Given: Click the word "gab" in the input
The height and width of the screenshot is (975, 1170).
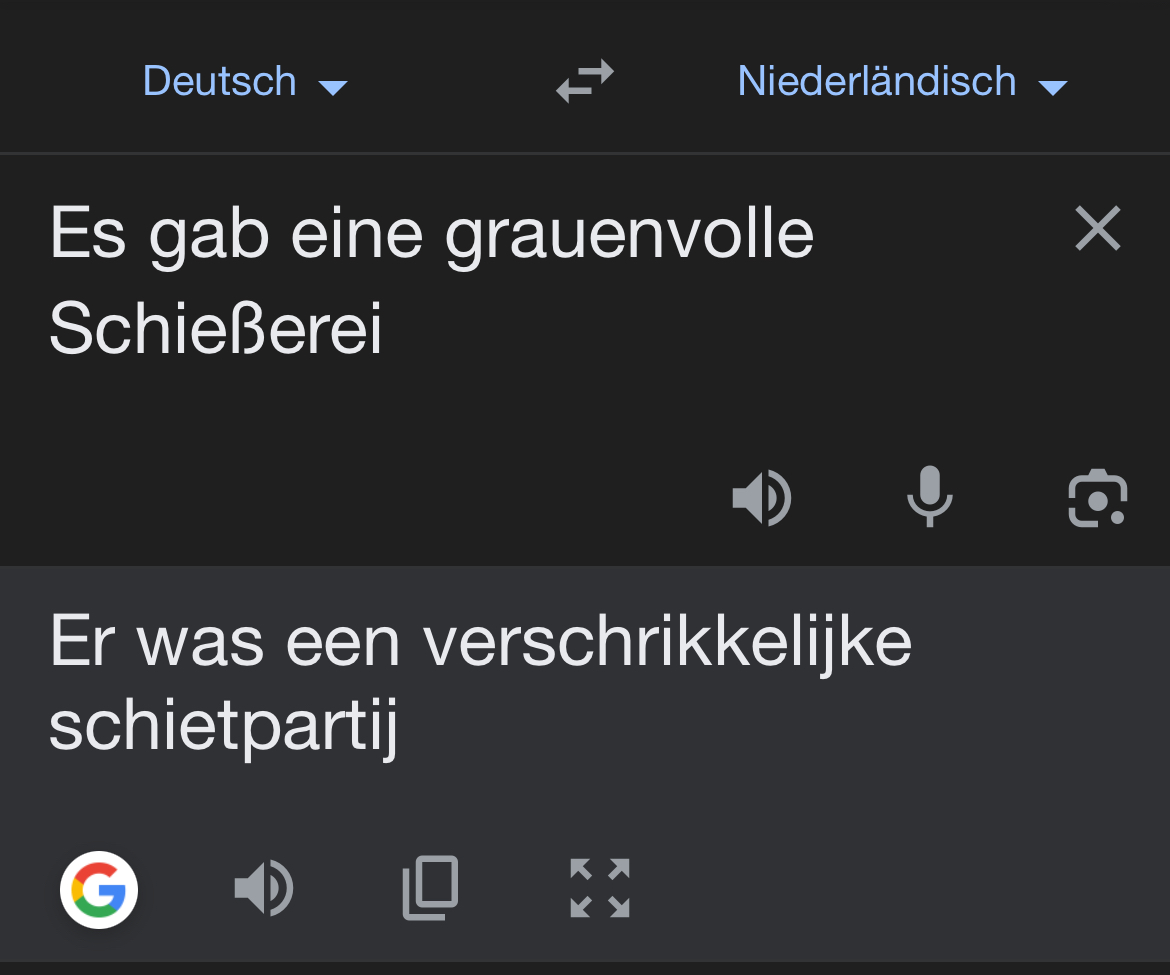Looking at the screenshot, I should [208, 236].
